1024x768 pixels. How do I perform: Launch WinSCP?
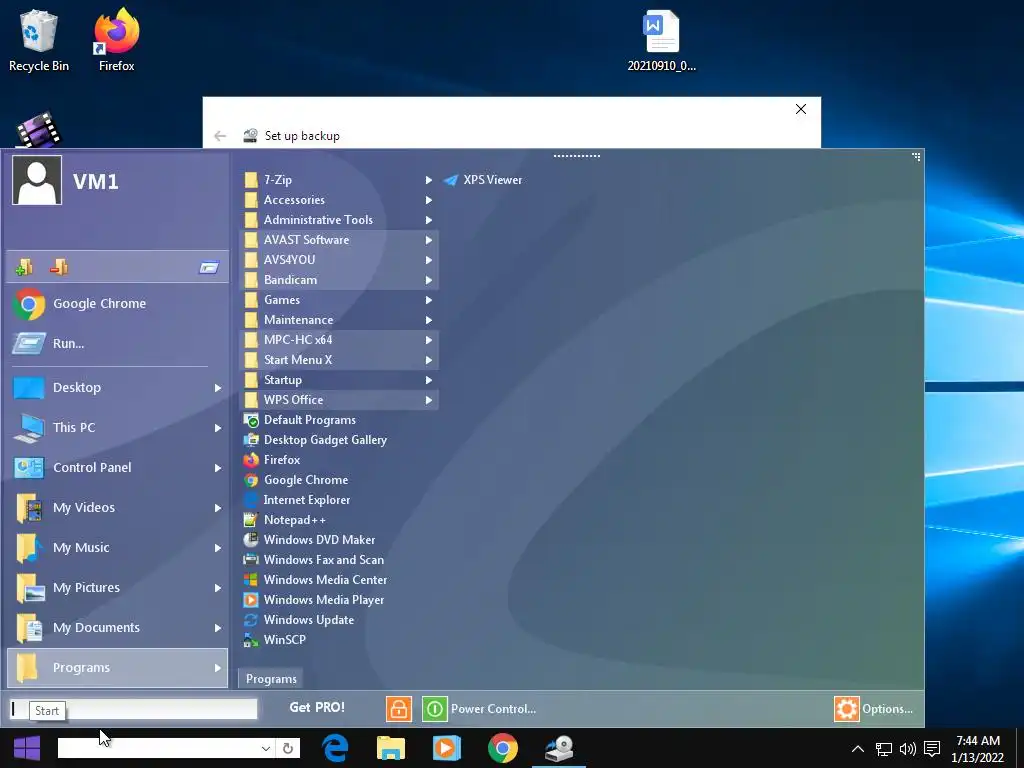275,640
